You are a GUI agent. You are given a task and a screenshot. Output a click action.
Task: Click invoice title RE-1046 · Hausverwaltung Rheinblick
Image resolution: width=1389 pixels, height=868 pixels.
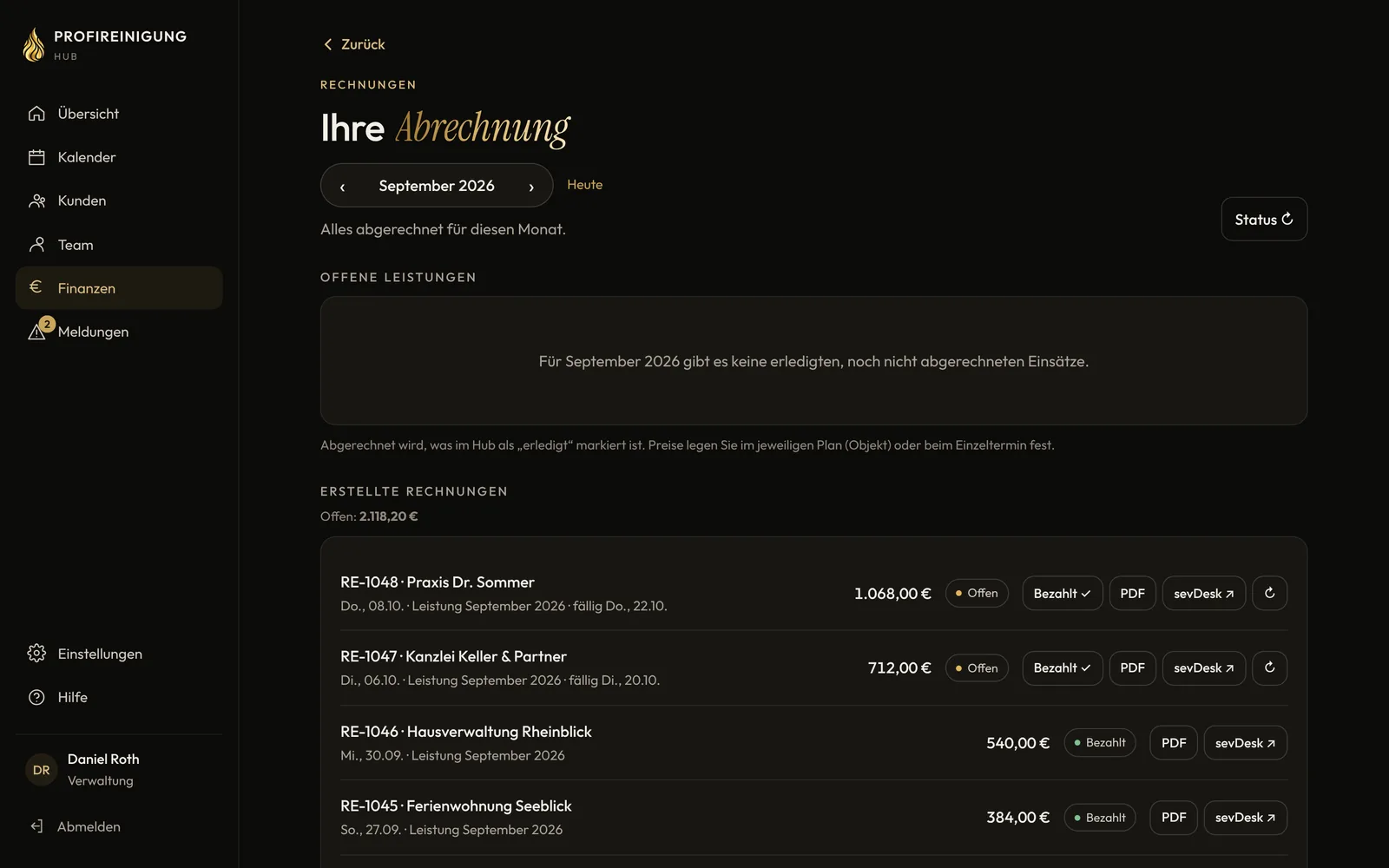click(x=466, y=732)
